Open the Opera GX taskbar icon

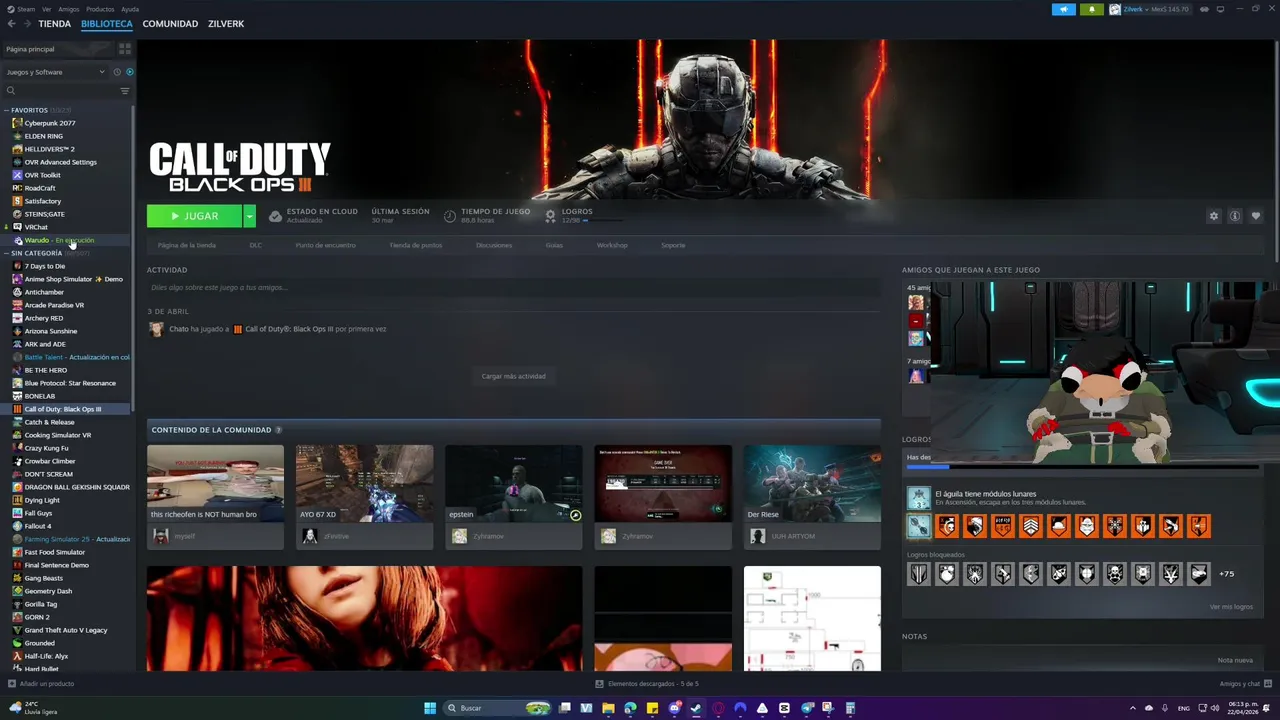[718, 708]
